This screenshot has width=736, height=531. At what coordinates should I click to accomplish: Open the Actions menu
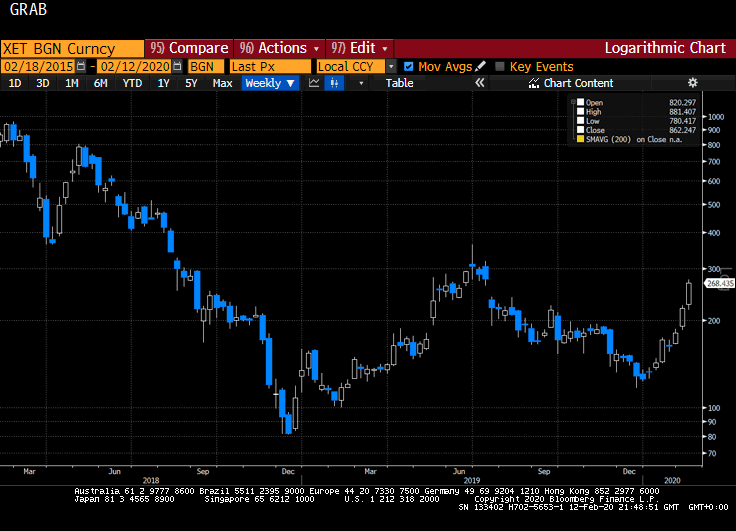(x=279, y=48)
